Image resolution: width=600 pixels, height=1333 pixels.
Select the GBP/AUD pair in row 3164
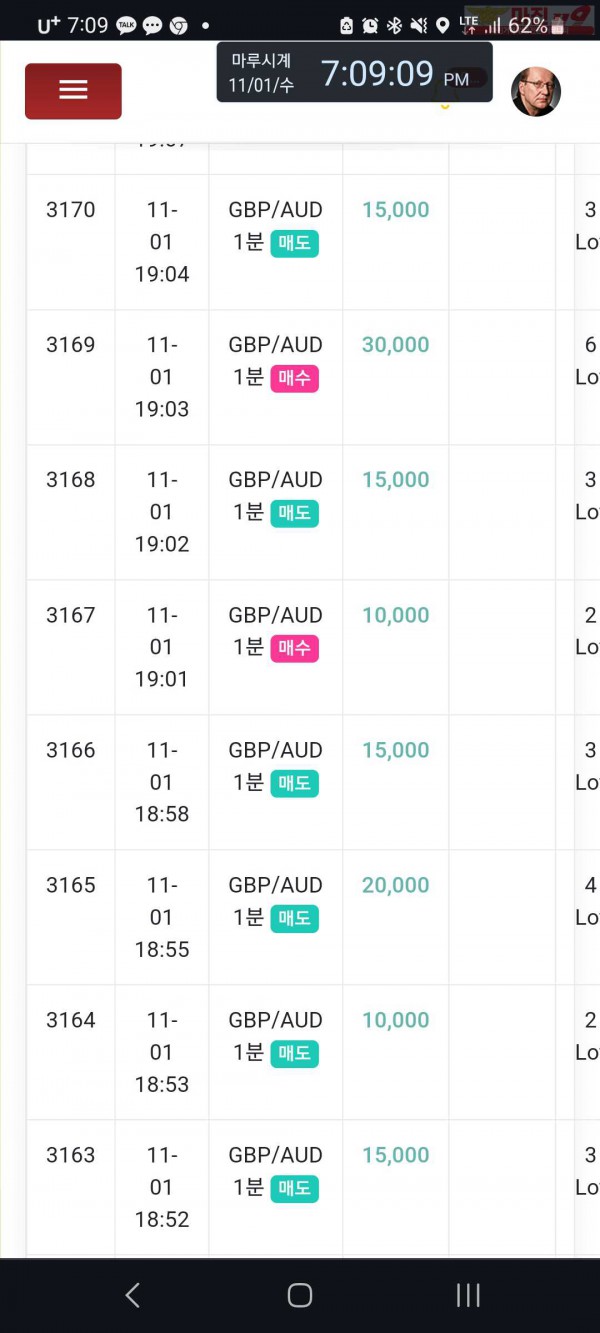tap(275, 1020)
